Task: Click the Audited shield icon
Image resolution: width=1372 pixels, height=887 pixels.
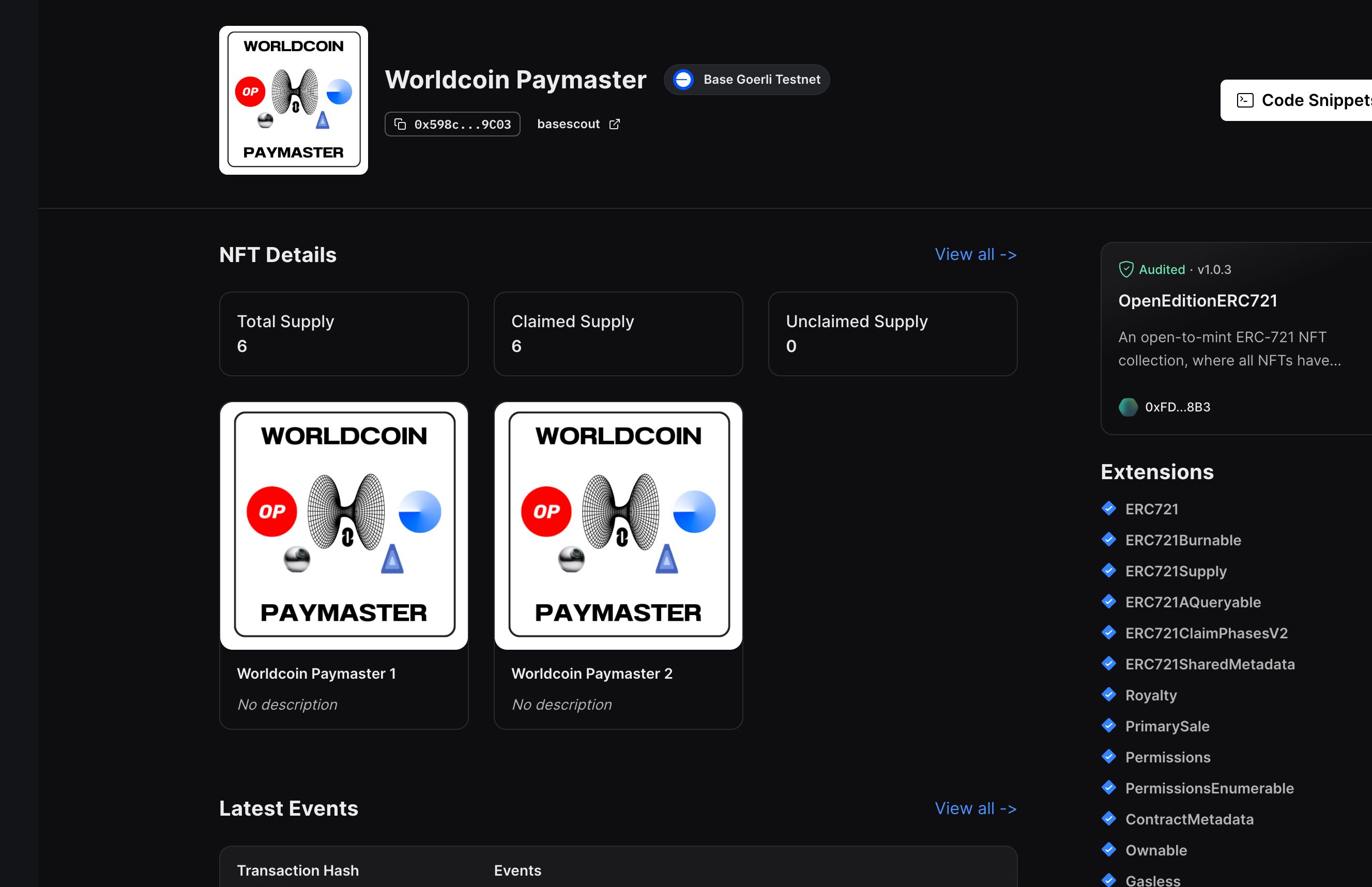Action: pyautogui.click(x=1126, y=269)
